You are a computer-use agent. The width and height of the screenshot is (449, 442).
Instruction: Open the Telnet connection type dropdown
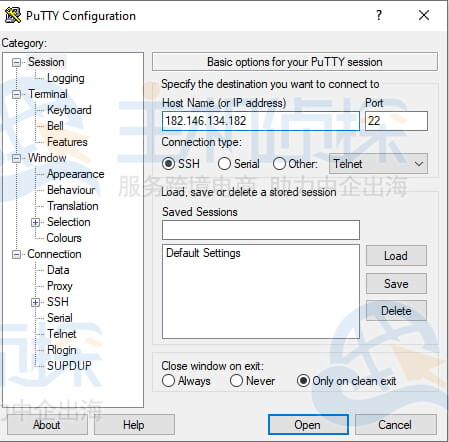378,164
